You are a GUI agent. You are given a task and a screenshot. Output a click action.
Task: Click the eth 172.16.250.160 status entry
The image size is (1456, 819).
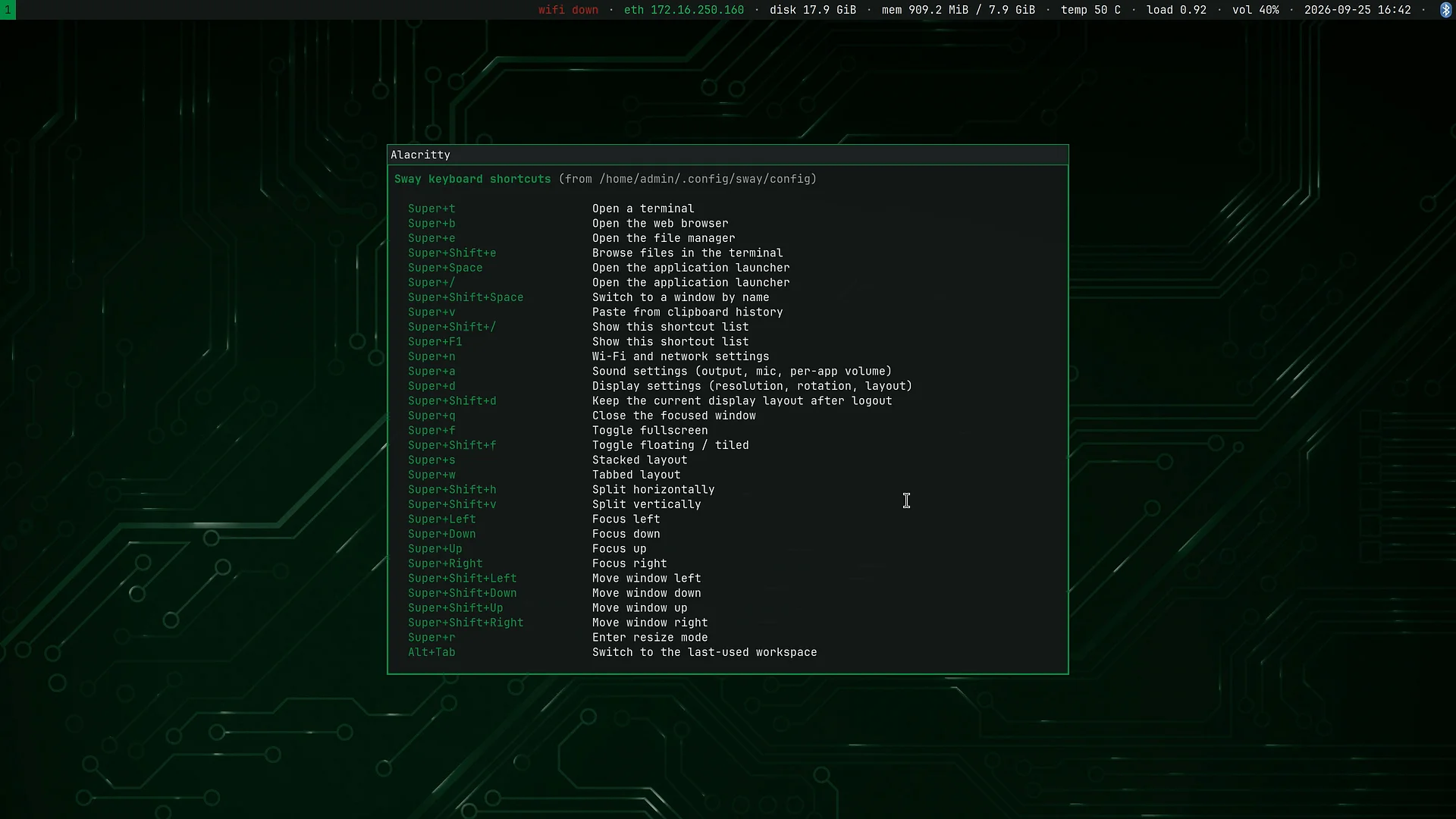684,10
